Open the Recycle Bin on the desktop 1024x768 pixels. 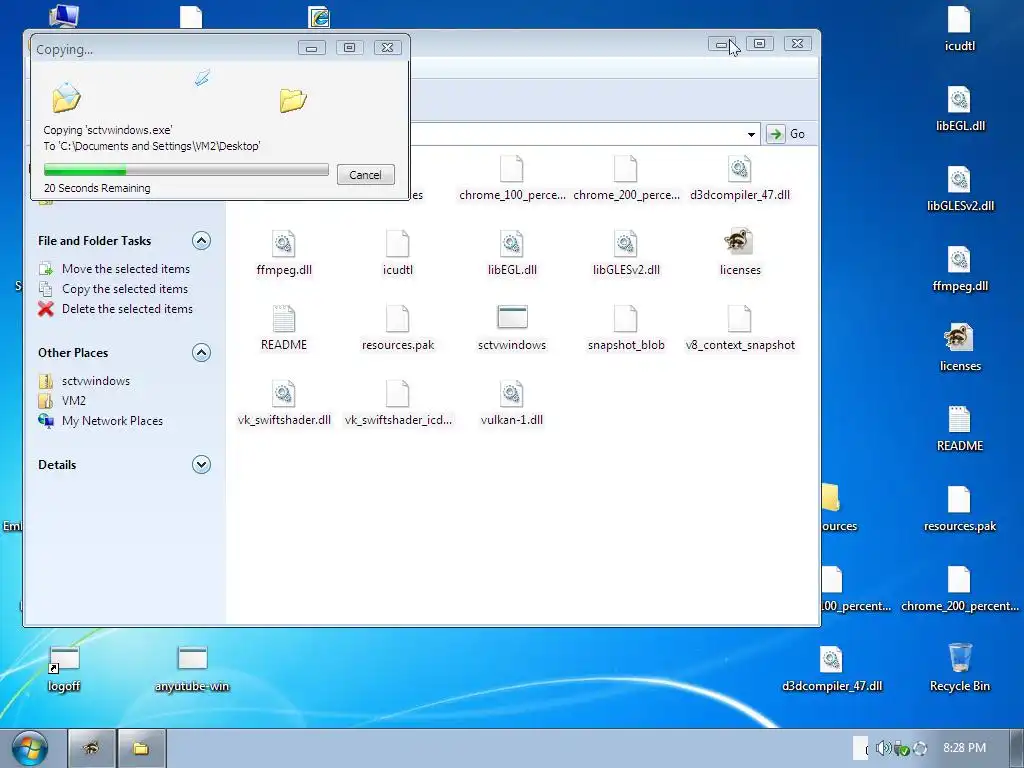click(959, 667)
